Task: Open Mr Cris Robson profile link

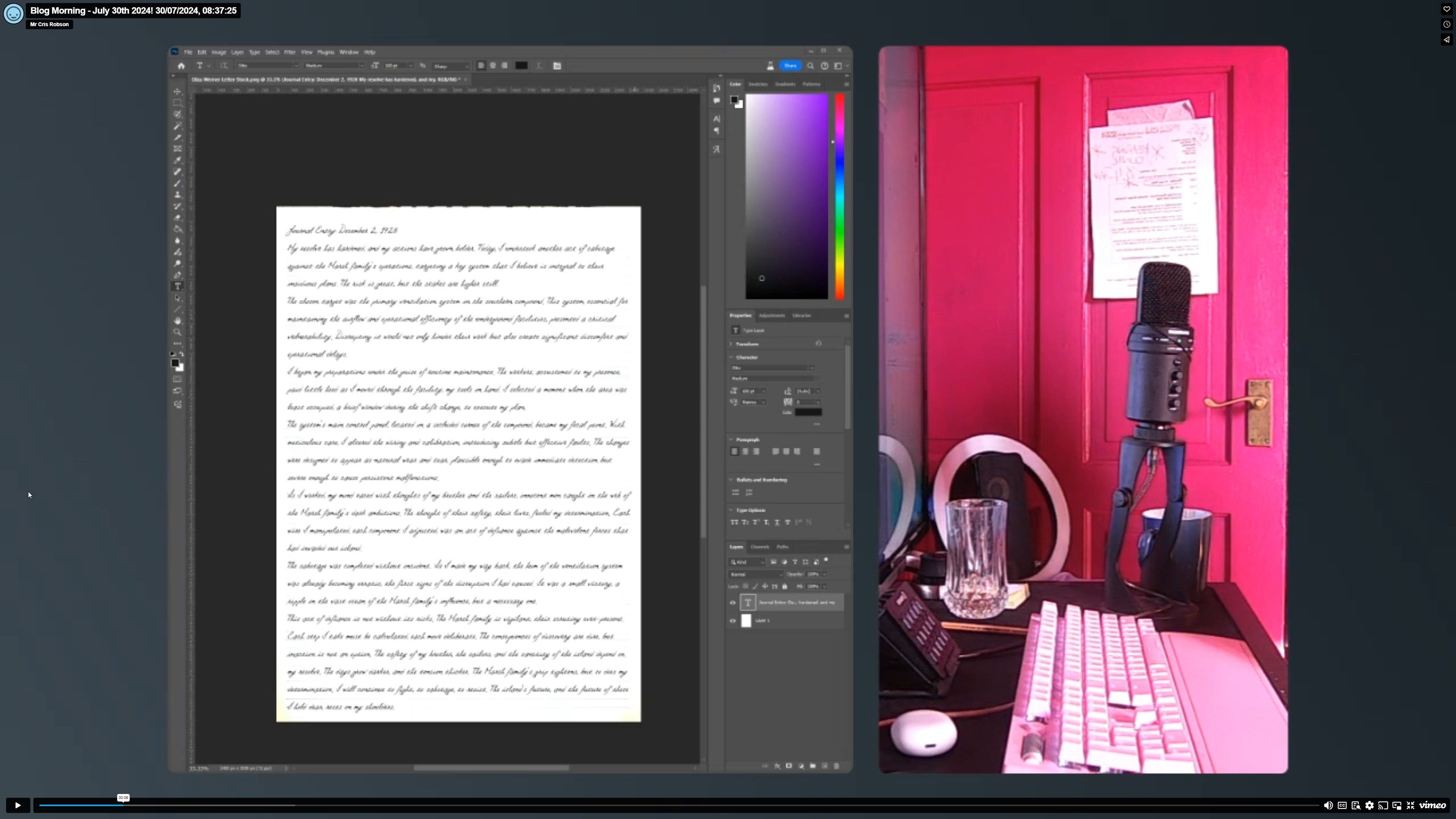Action: point(50,24)
